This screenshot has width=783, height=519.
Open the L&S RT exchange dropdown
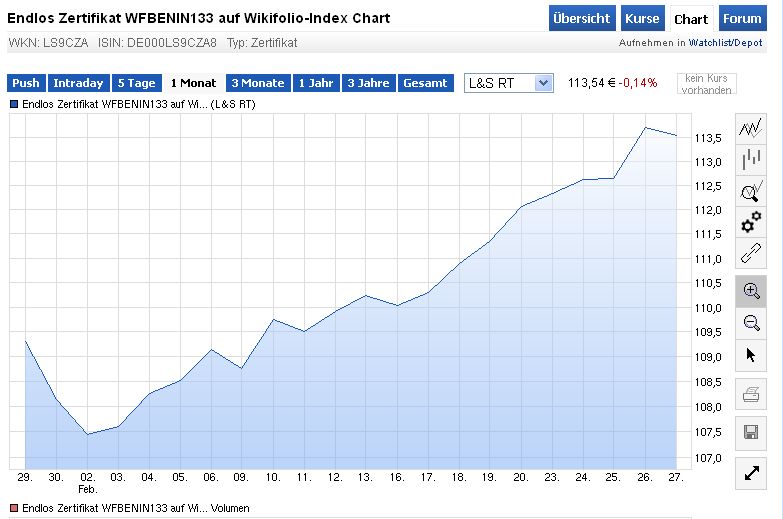click(x=508, y=83)
